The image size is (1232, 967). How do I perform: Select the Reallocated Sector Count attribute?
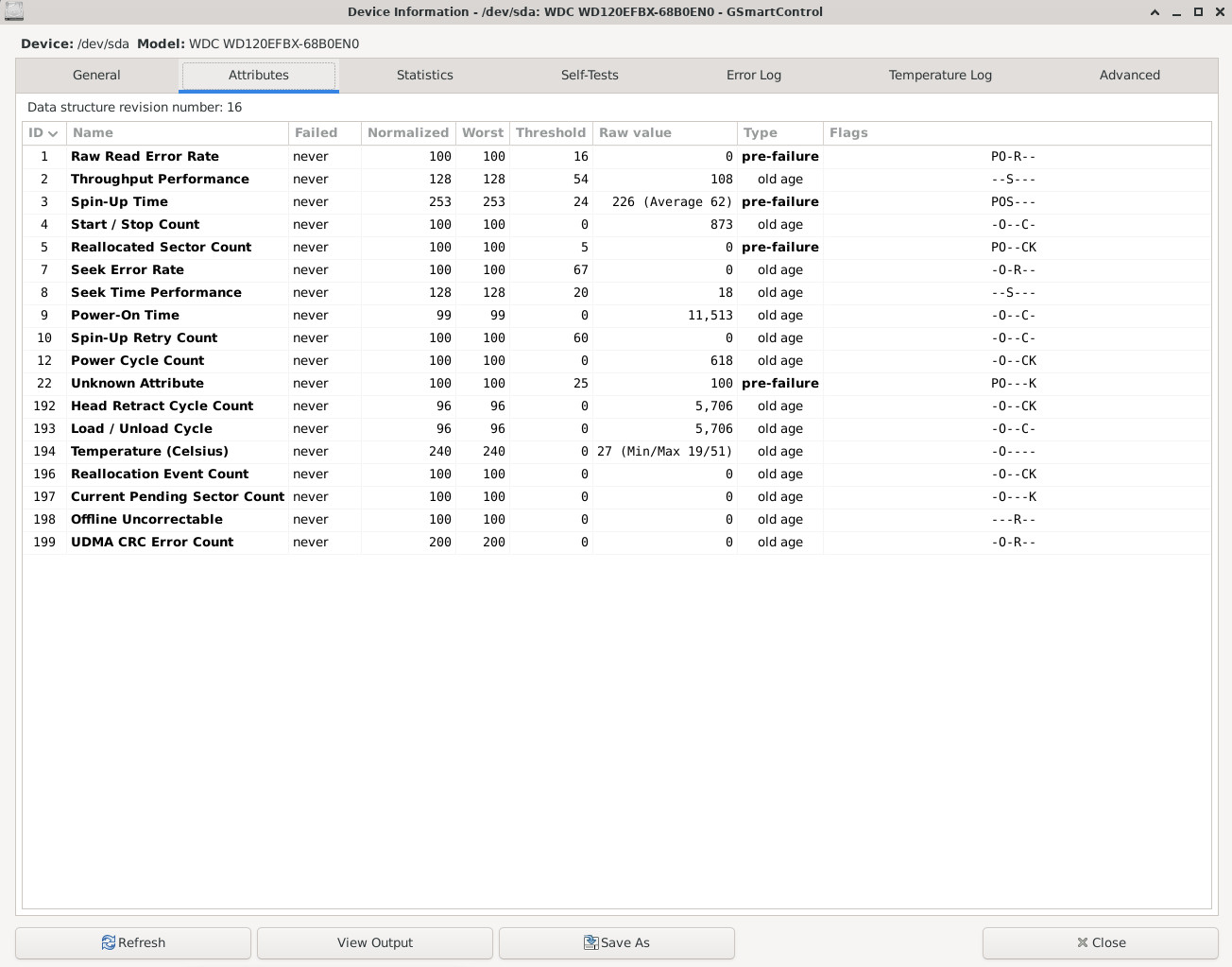(x=617, y=248)
